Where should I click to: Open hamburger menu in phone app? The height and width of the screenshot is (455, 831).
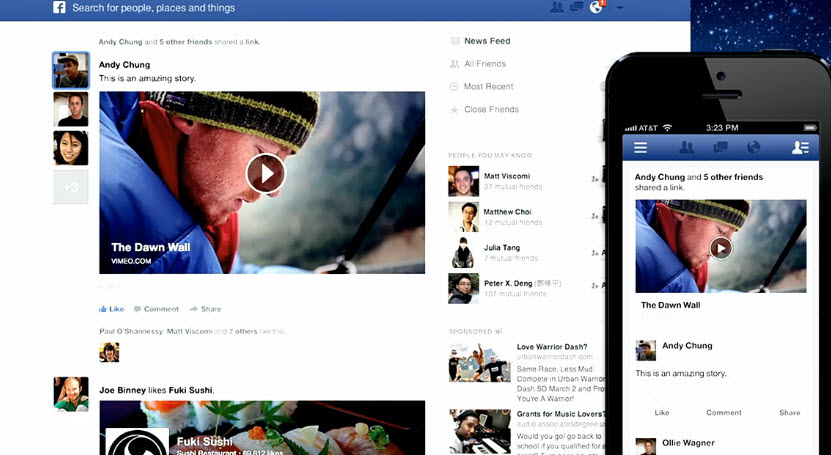[640, 147]
